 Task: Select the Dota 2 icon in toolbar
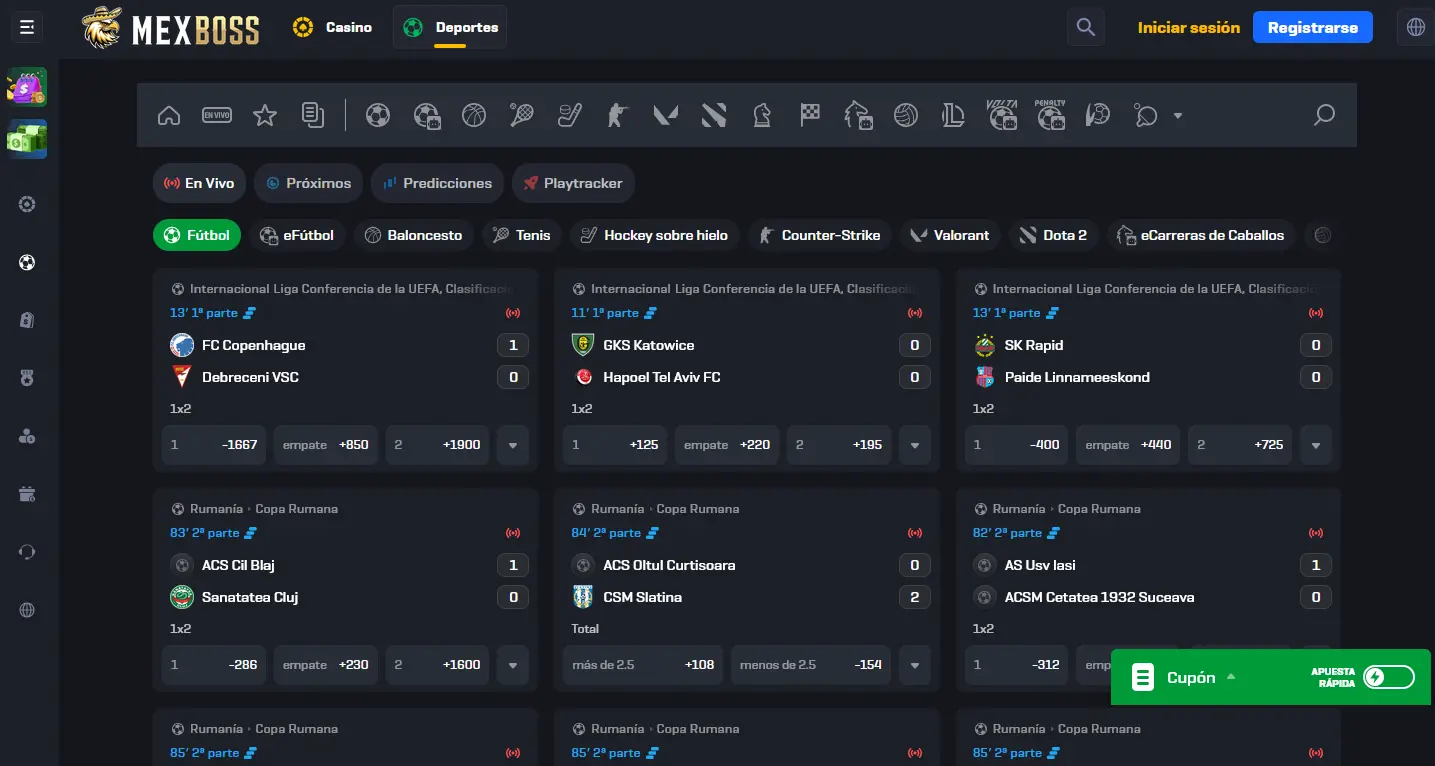click(x=714, y=116)
